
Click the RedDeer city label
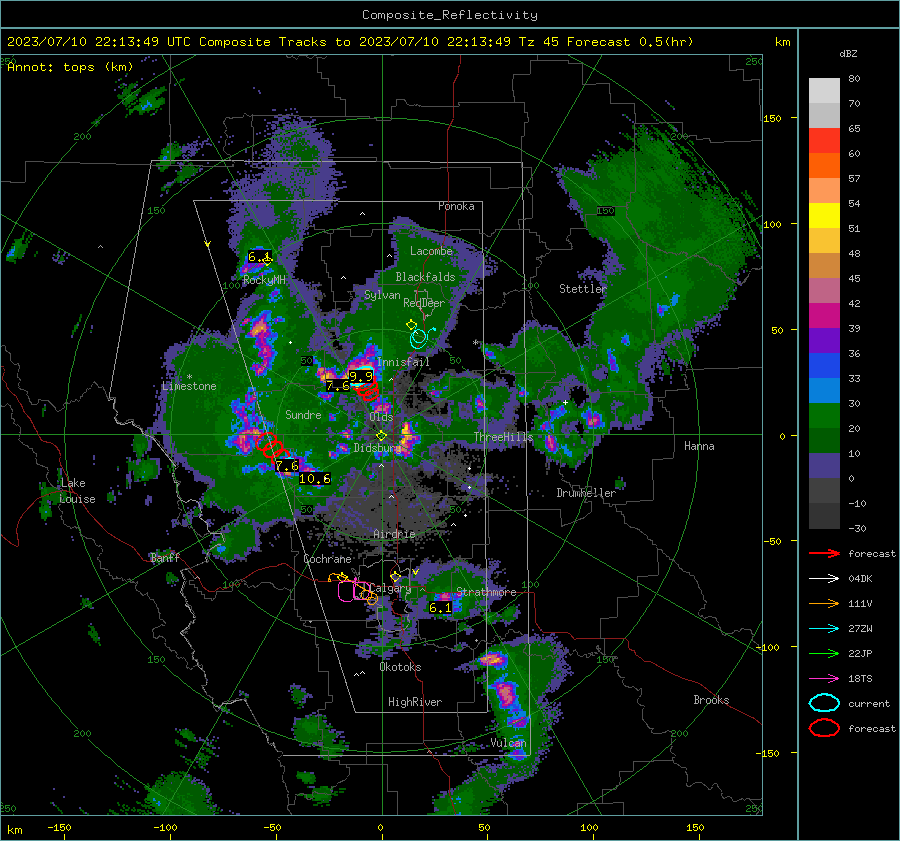click(x=424, y=303)
